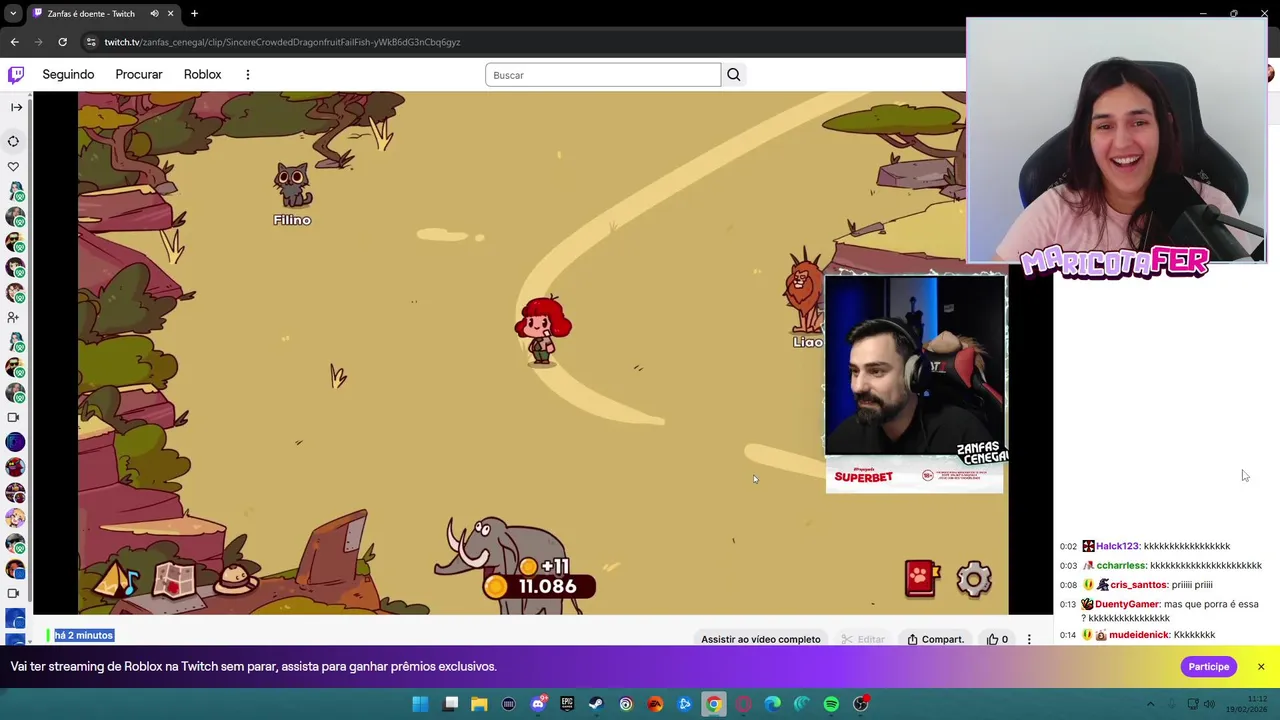Open the followed channels heart icon

click(x=14, y=167)
